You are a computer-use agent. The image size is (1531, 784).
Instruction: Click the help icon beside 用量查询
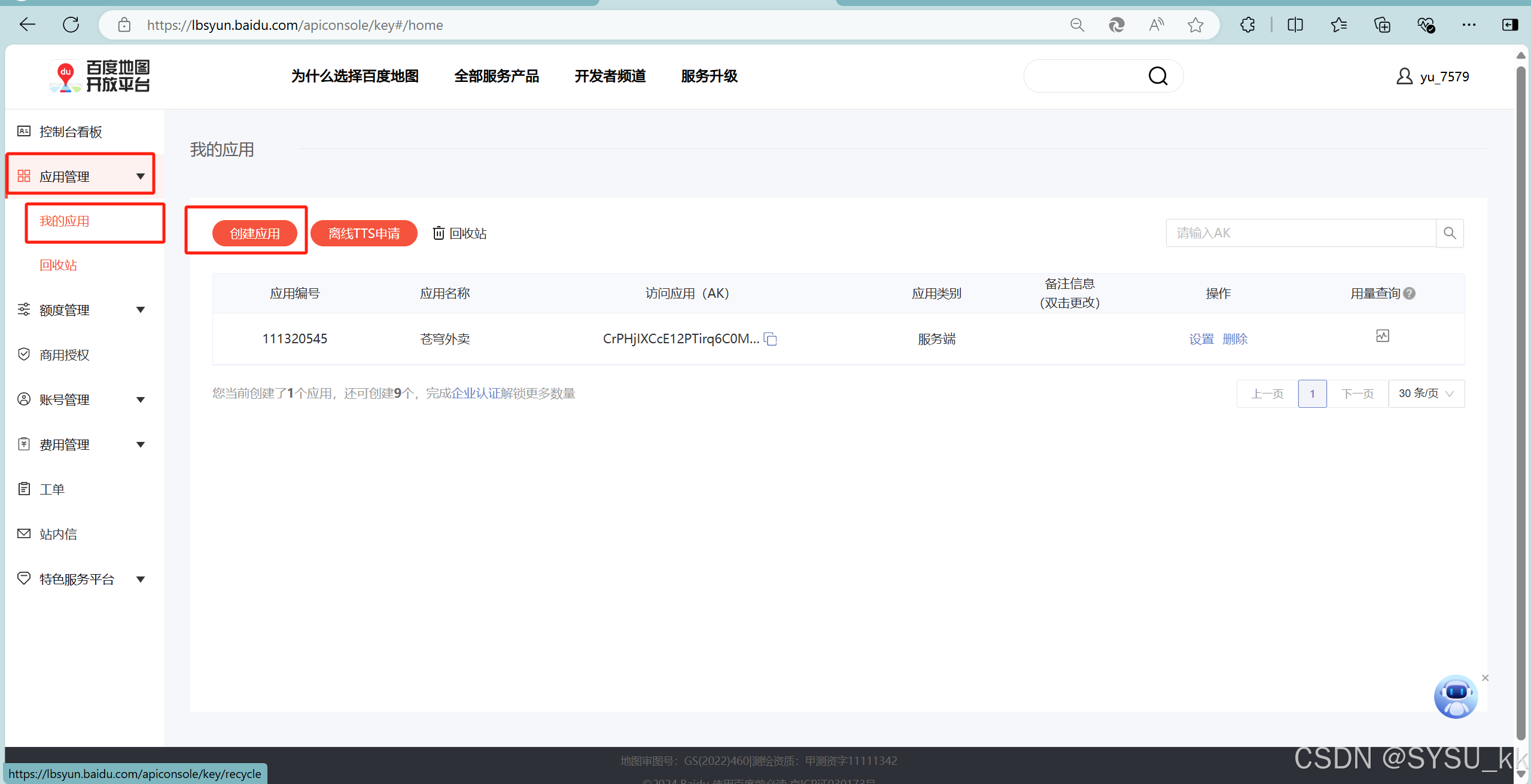point(1410,294)
